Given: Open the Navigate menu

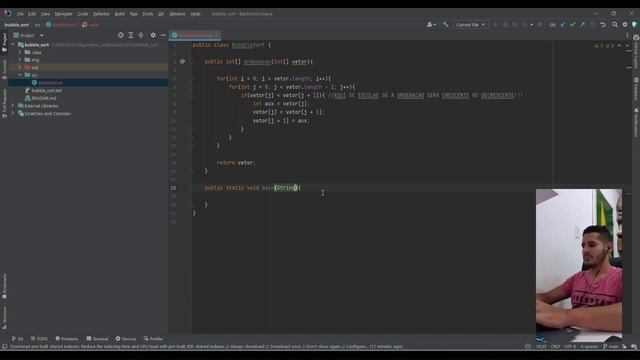Looking at the screenshot, I should [x=63, y=14].
